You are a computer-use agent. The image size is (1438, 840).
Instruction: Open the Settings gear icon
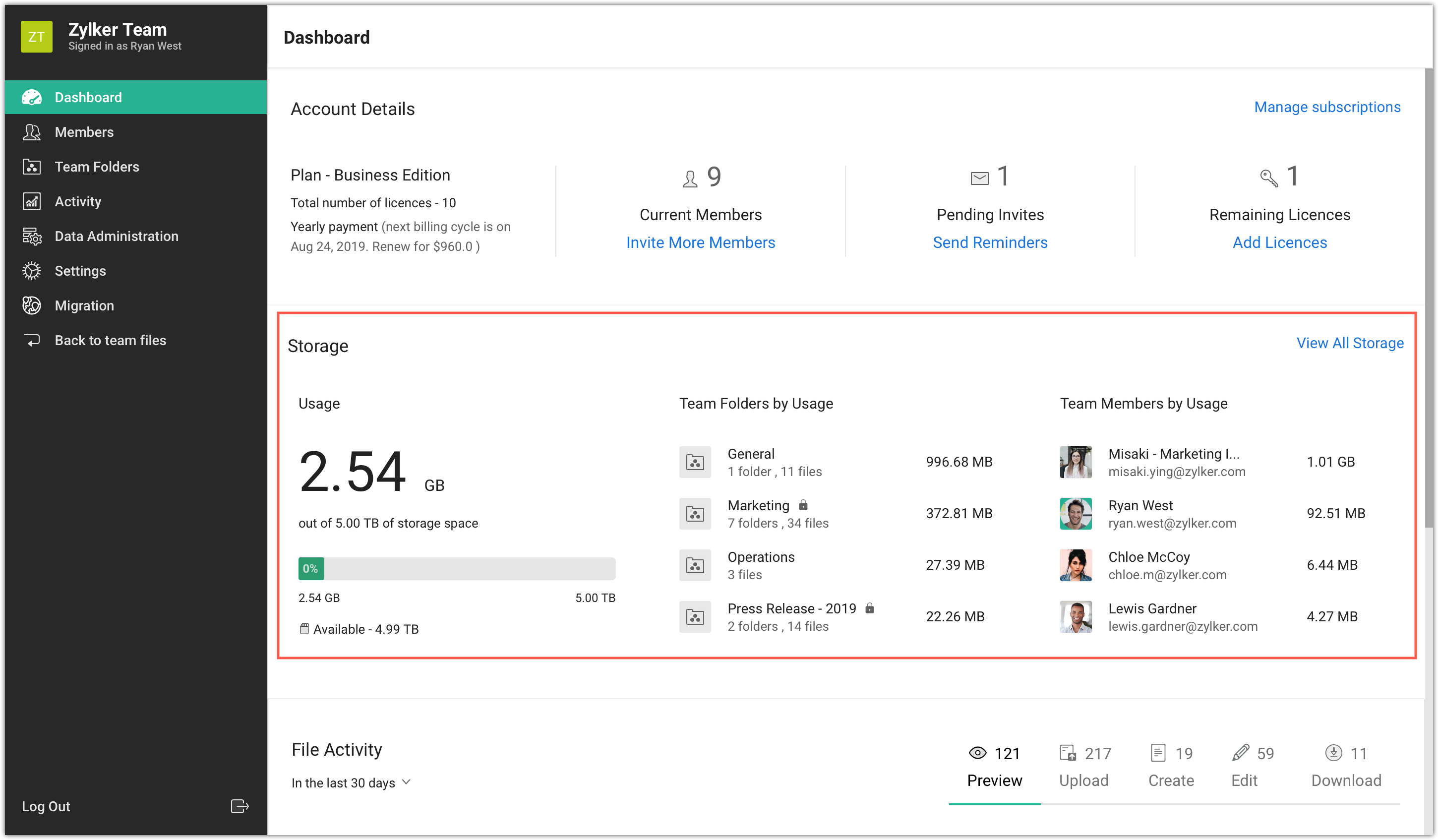coord(31,271)
